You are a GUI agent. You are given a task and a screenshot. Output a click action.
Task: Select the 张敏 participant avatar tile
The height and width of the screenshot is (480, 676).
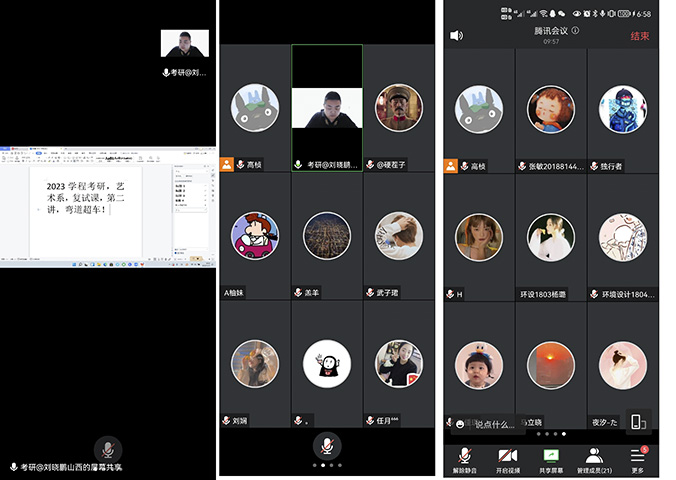pyautogui.click(x=551, y=109)
